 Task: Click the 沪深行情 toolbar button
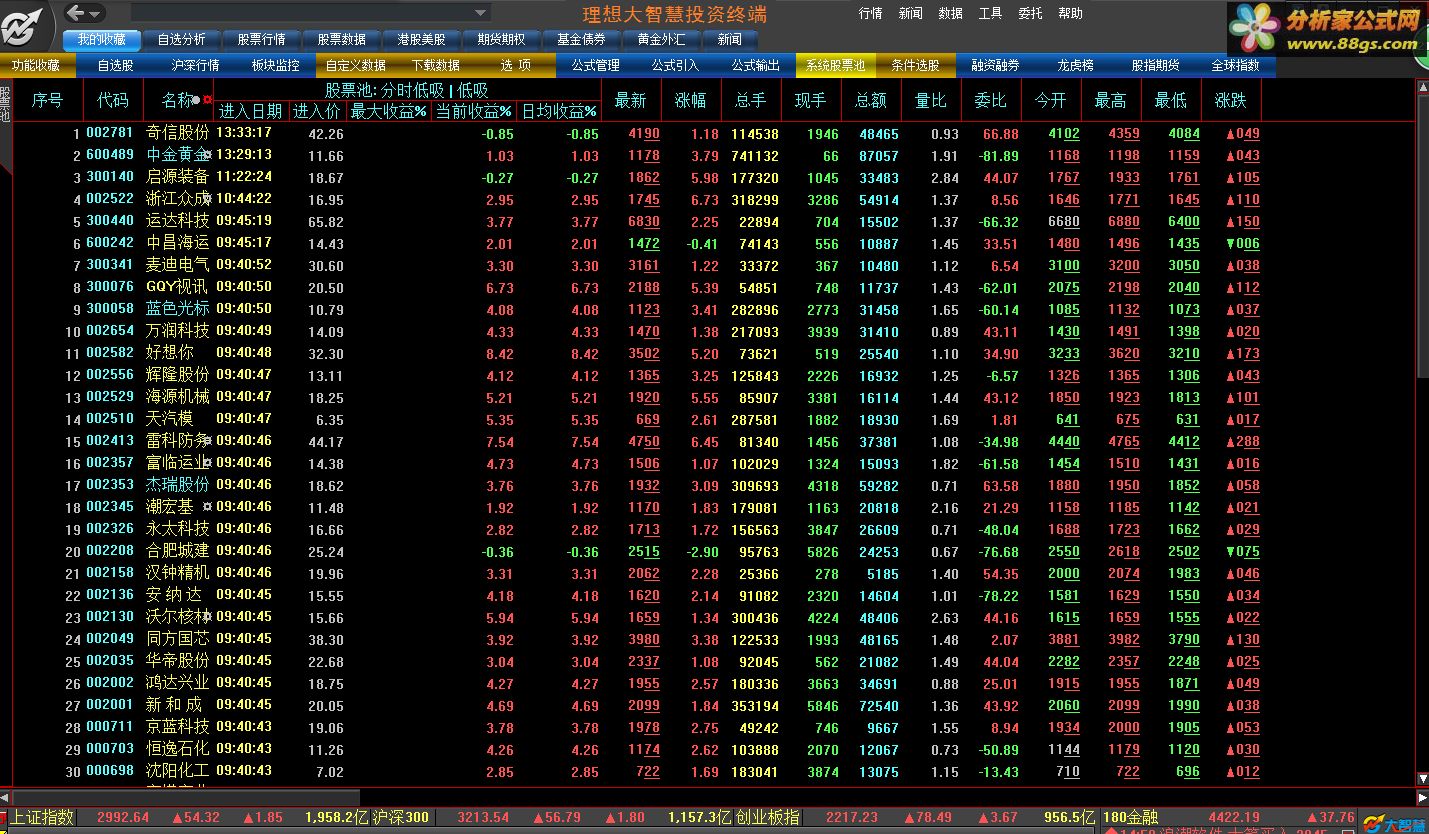pos(196,65)
